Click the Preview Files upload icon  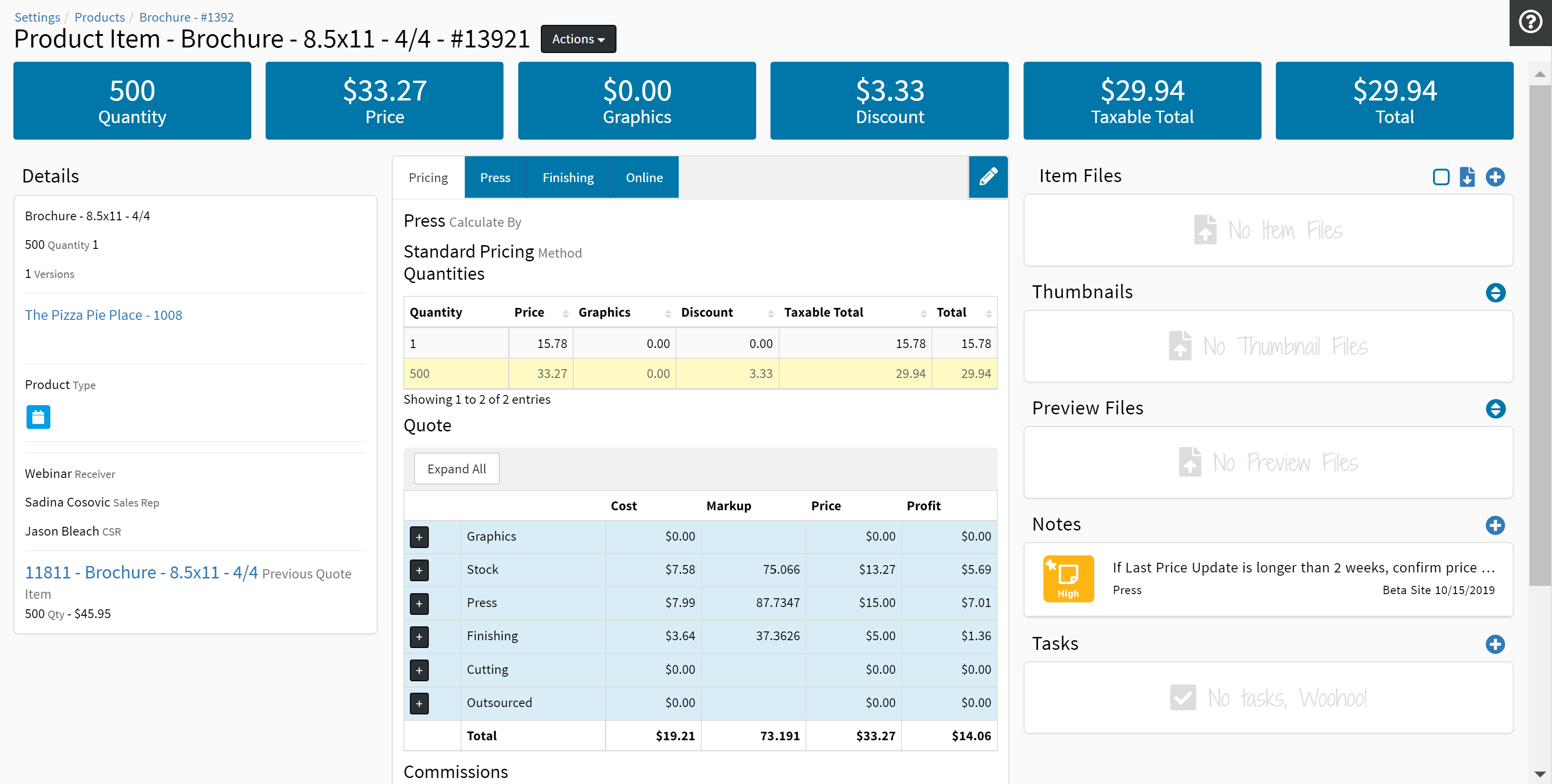point(1495,409)
